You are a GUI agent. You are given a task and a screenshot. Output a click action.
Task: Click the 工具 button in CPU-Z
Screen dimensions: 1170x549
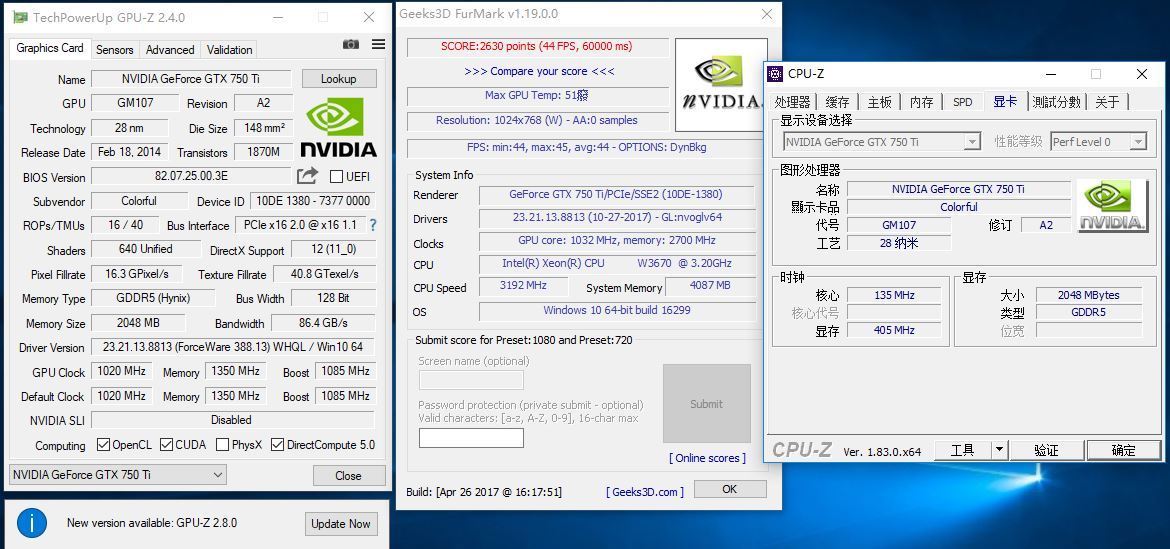coord(963,450)
